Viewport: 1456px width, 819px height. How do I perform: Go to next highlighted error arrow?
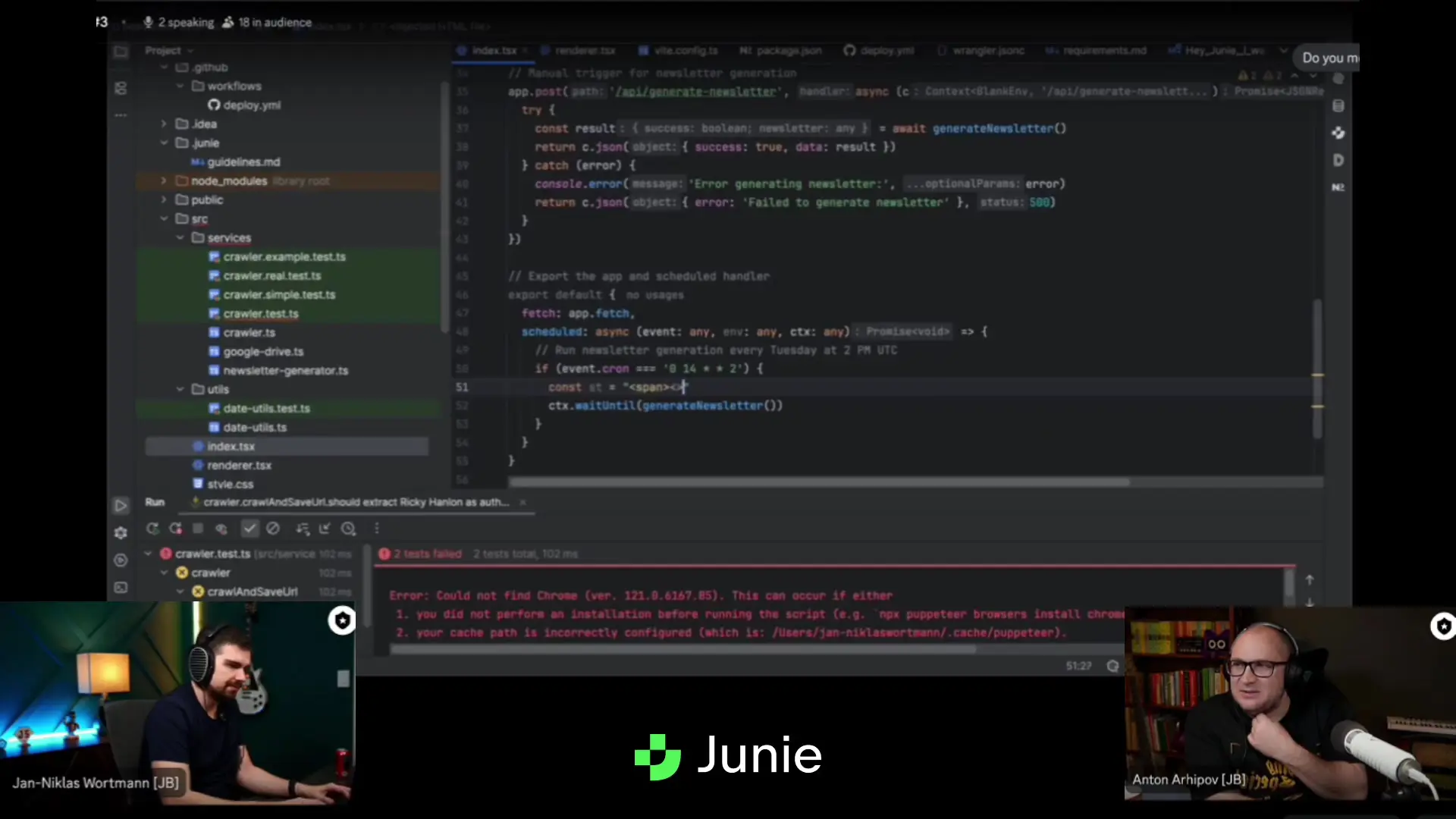(x=1313, y=76)
